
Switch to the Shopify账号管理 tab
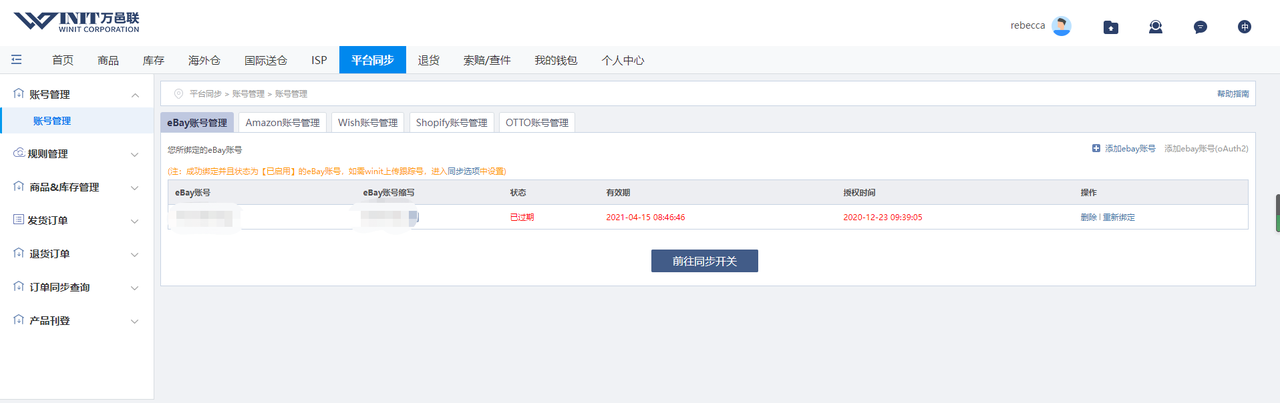coord(452,122)
